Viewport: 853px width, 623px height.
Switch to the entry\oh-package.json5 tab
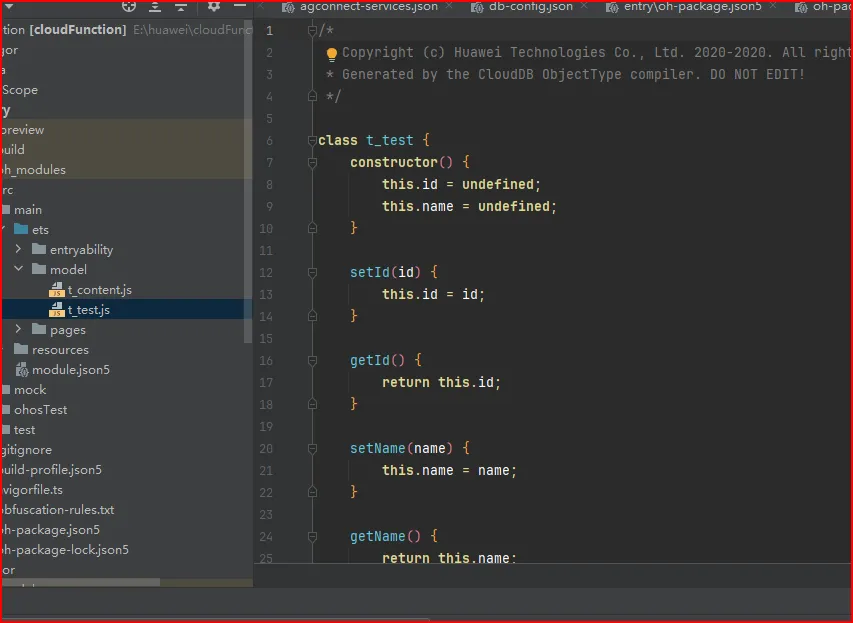[x=692, y=7]
